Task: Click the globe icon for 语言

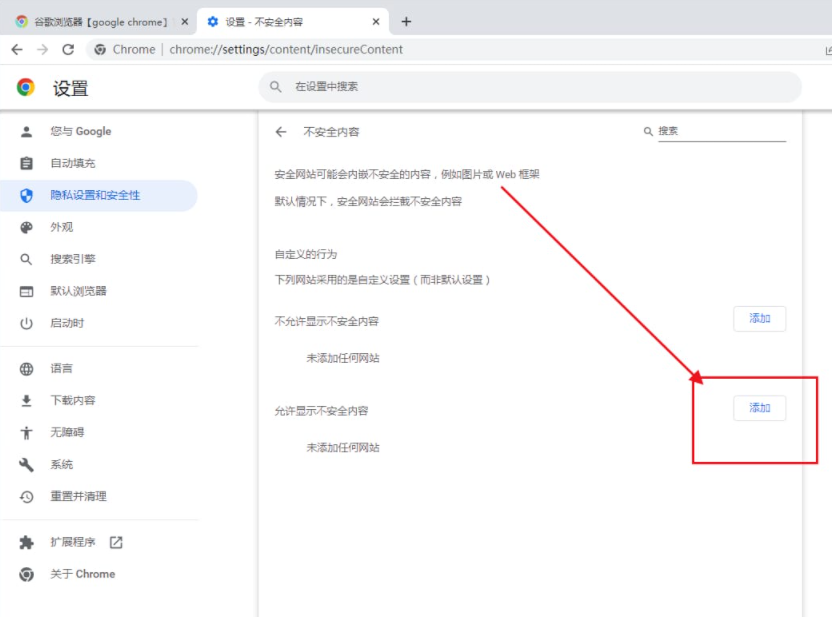Action: pos(26,369)
